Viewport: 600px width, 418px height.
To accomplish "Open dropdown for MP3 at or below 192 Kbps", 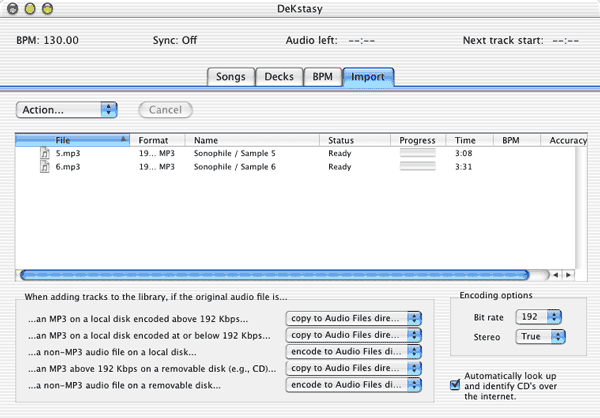I will point(354,335).
